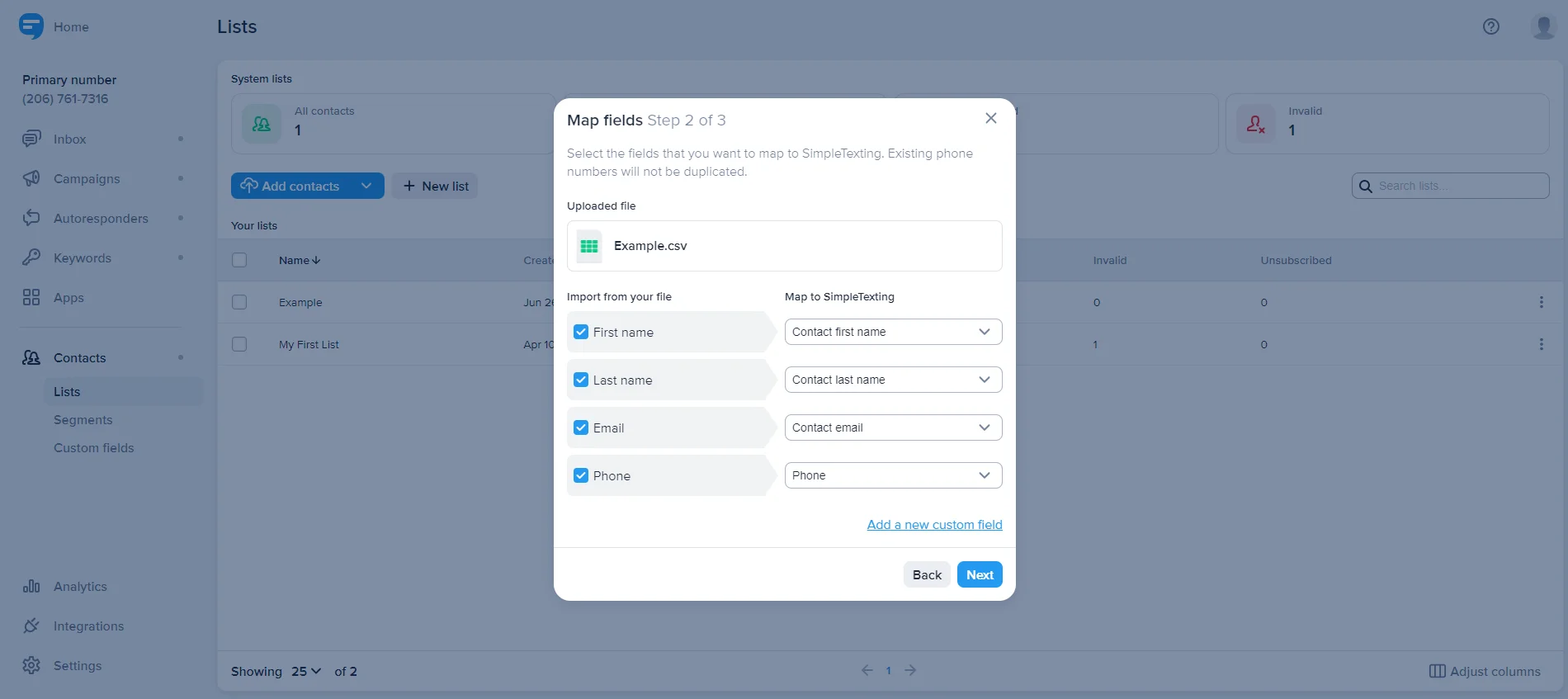Click the Search lists input field

[x=1457, y=186]
